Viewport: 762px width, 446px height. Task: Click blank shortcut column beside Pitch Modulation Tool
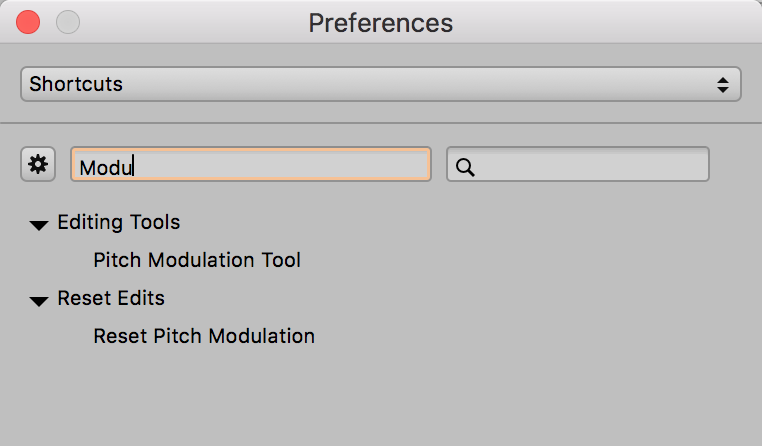[x=580, y=260]
